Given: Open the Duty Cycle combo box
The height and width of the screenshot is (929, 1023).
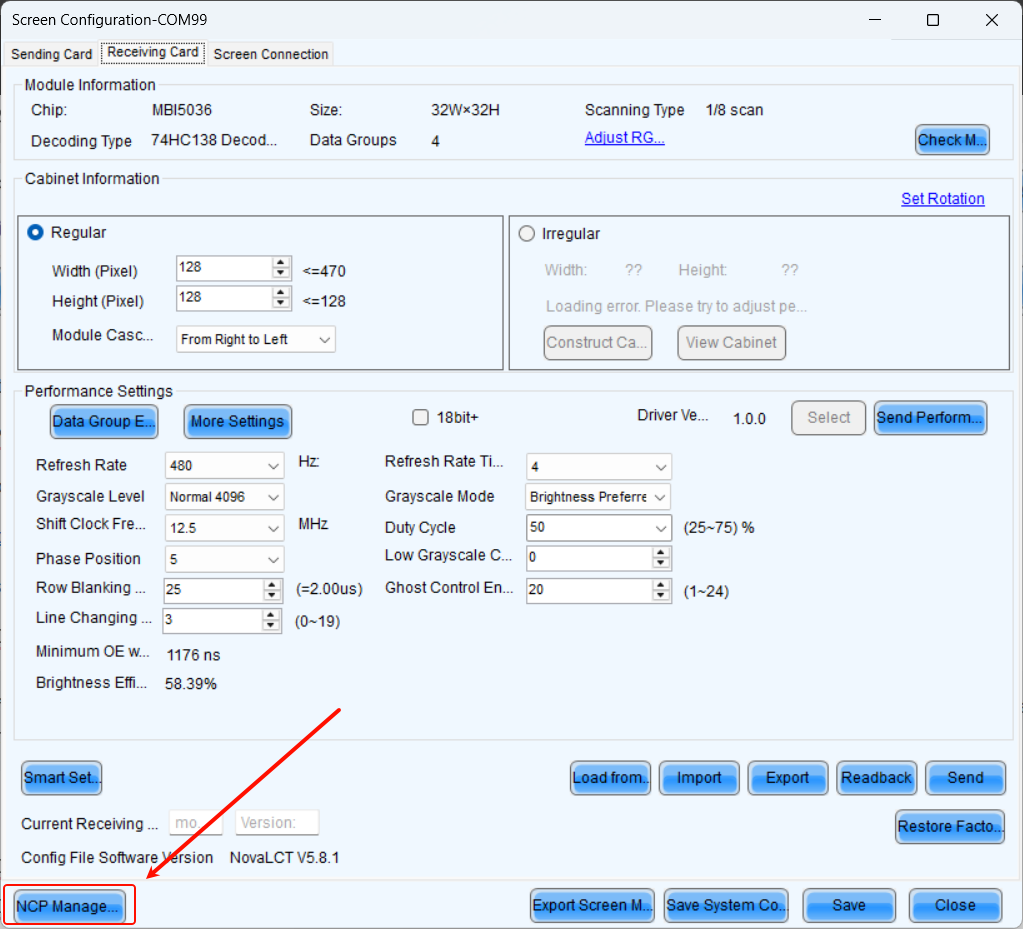Looking at the screenshot, I should 660,528.
